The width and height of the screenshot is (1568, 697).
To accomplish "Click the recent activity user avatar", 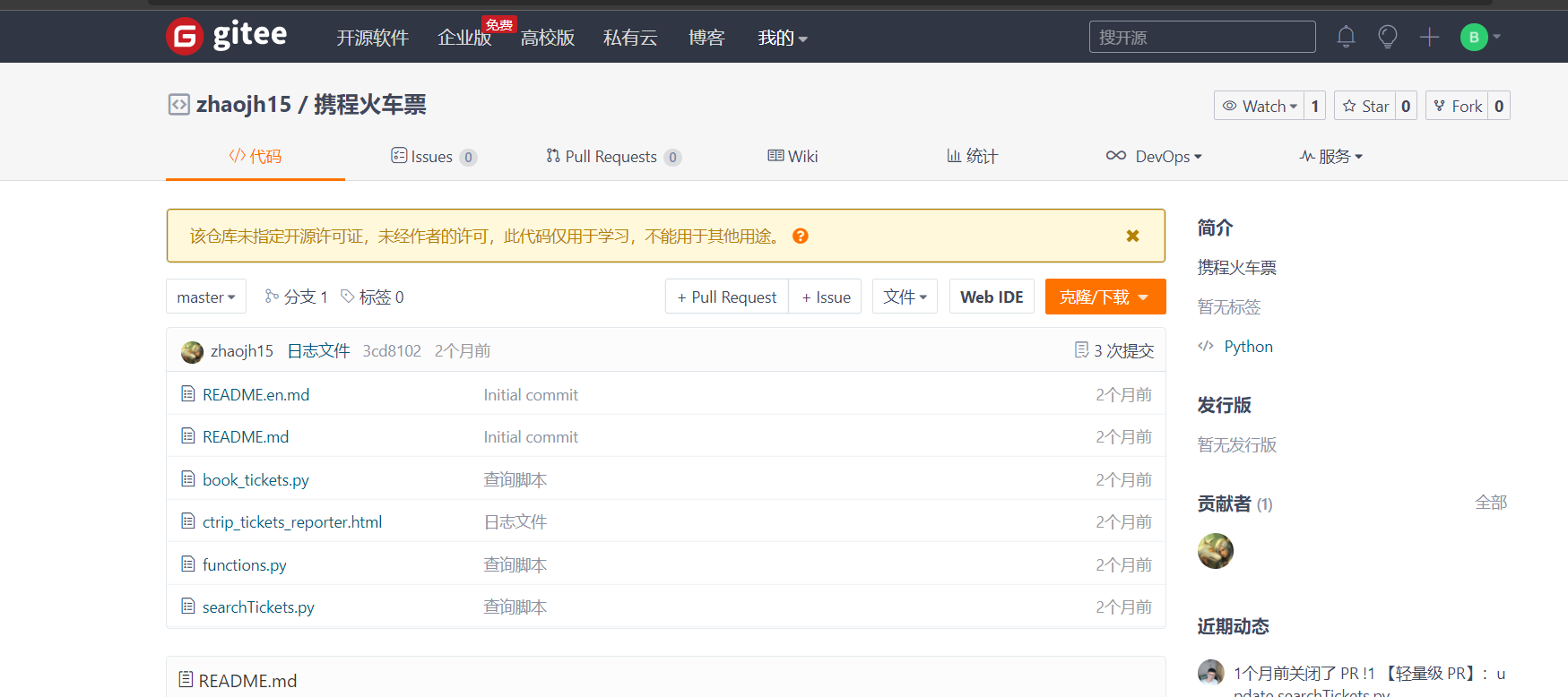I will (x=1211, y=673).
